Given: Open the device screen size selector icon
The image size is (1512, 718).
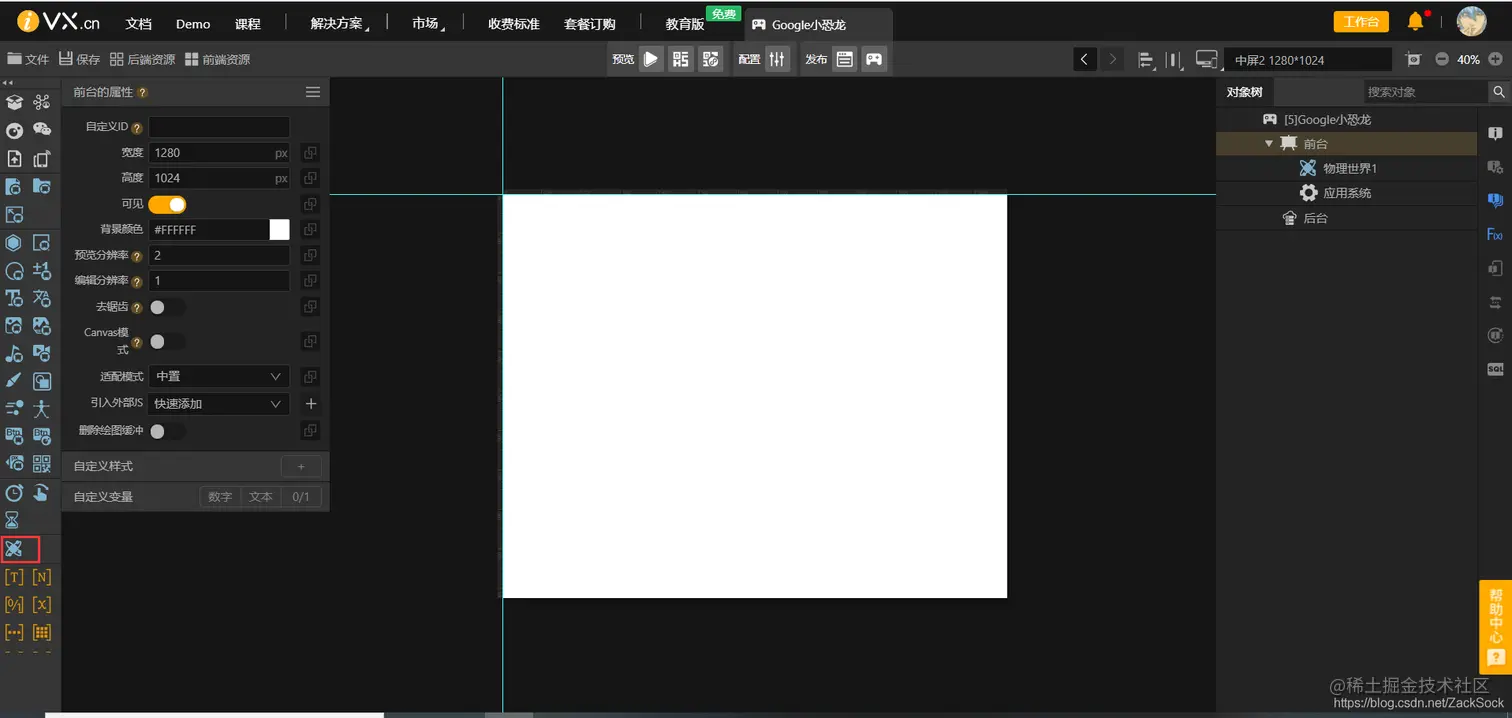Looking at the screenshot, I should (1207, 59).
